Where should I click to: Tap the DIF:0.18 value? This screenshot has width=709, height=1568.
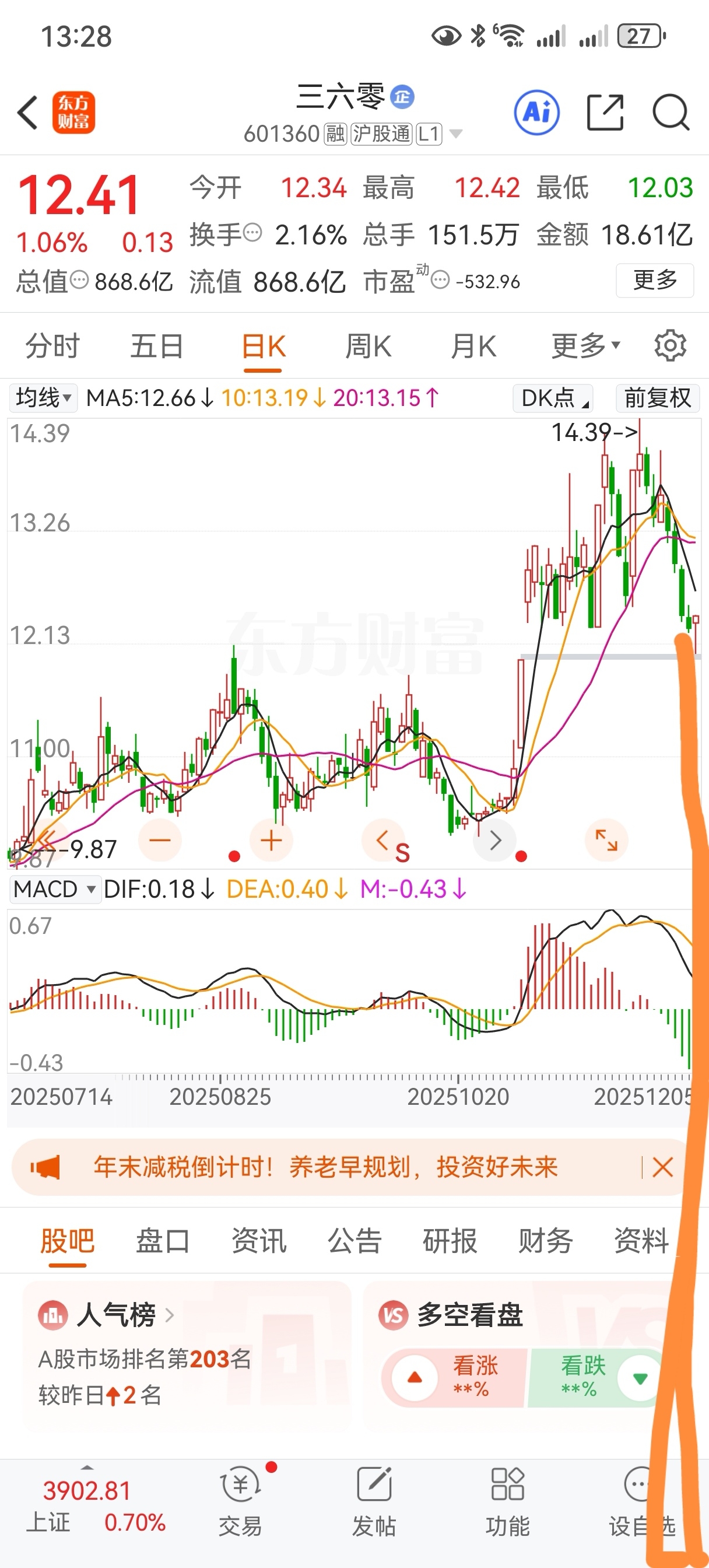click(158, 890)
